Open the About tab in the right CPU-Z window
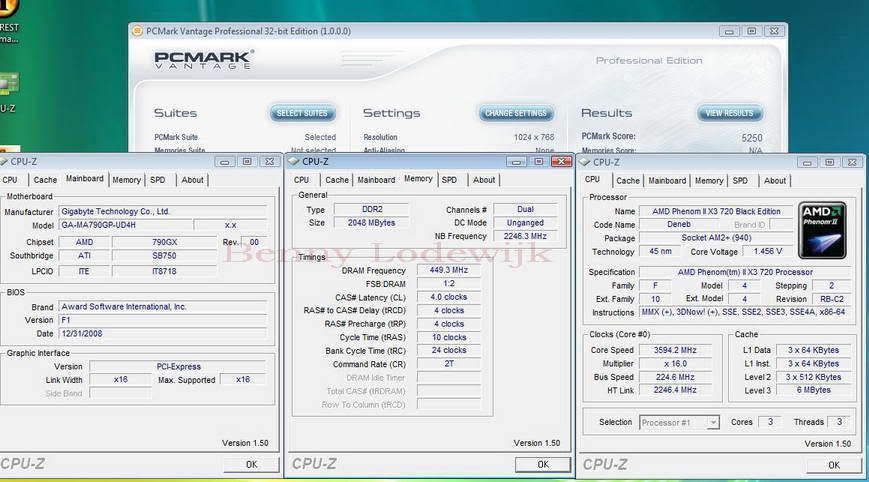This screenshot has height=482, width=869. pos(775,181)
